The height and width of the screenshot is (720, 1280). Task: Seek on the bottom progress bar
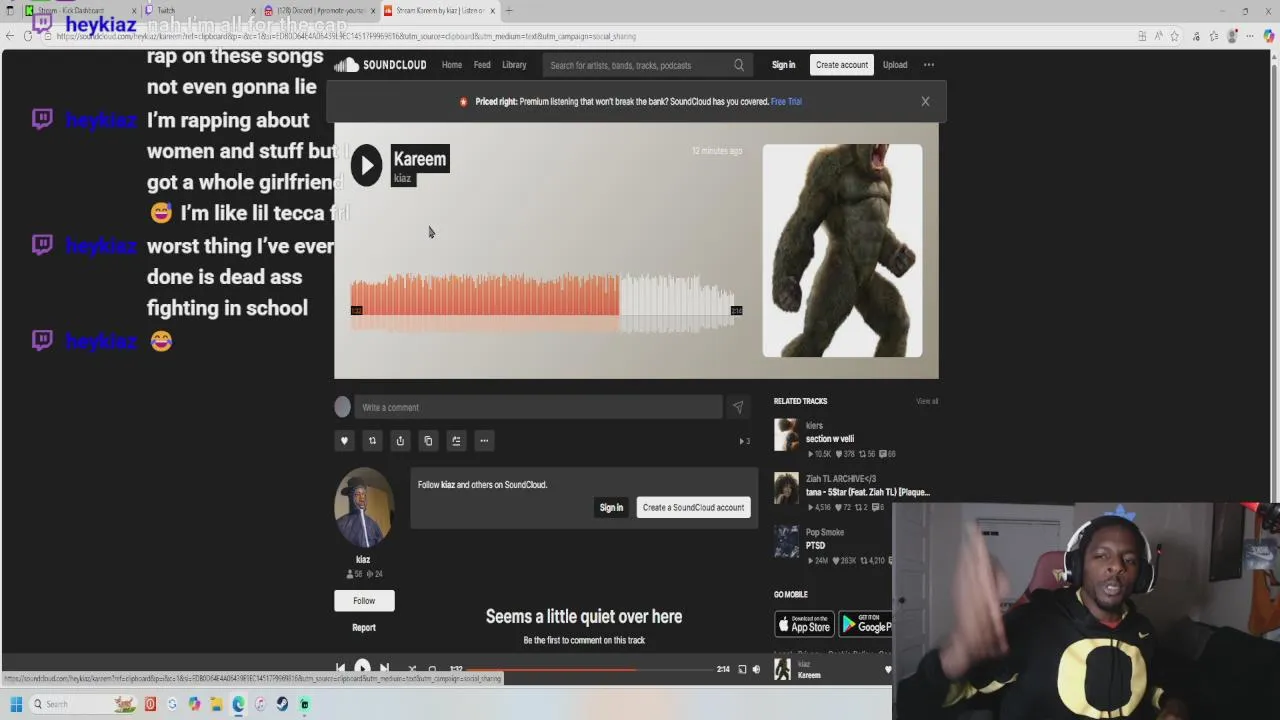[x=590, y=669]
